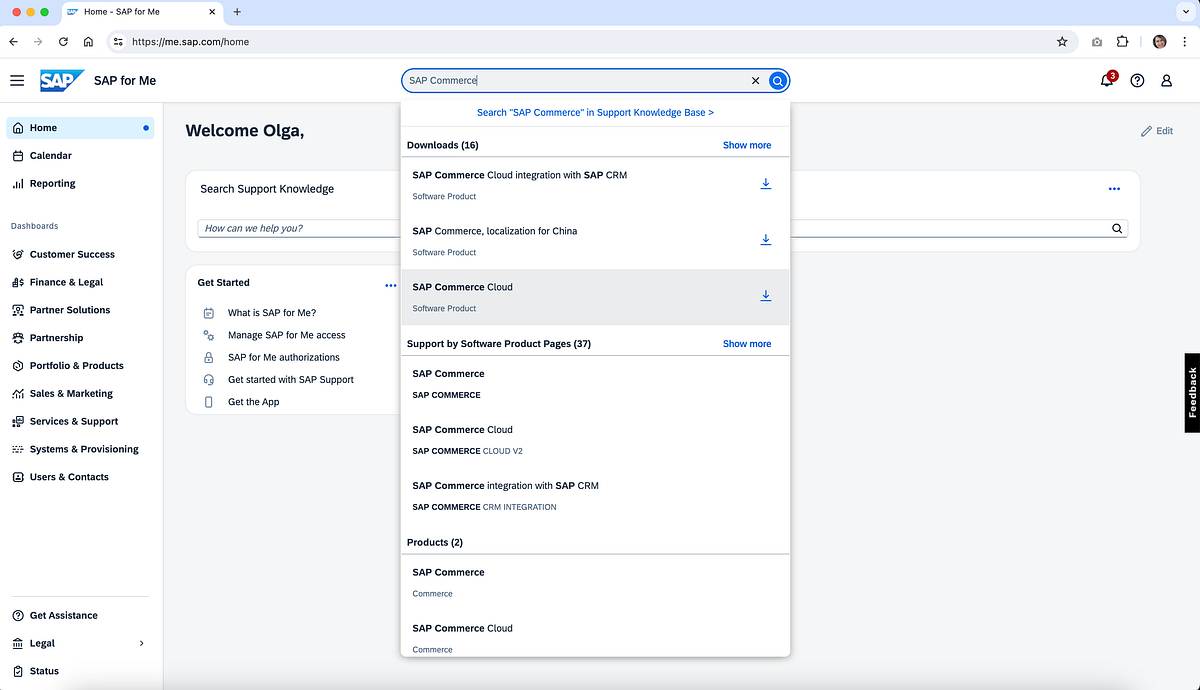Select the Calendar item in the sidebar
The width and height of the screenshot is (1200, 690).
tap(47, 155)
